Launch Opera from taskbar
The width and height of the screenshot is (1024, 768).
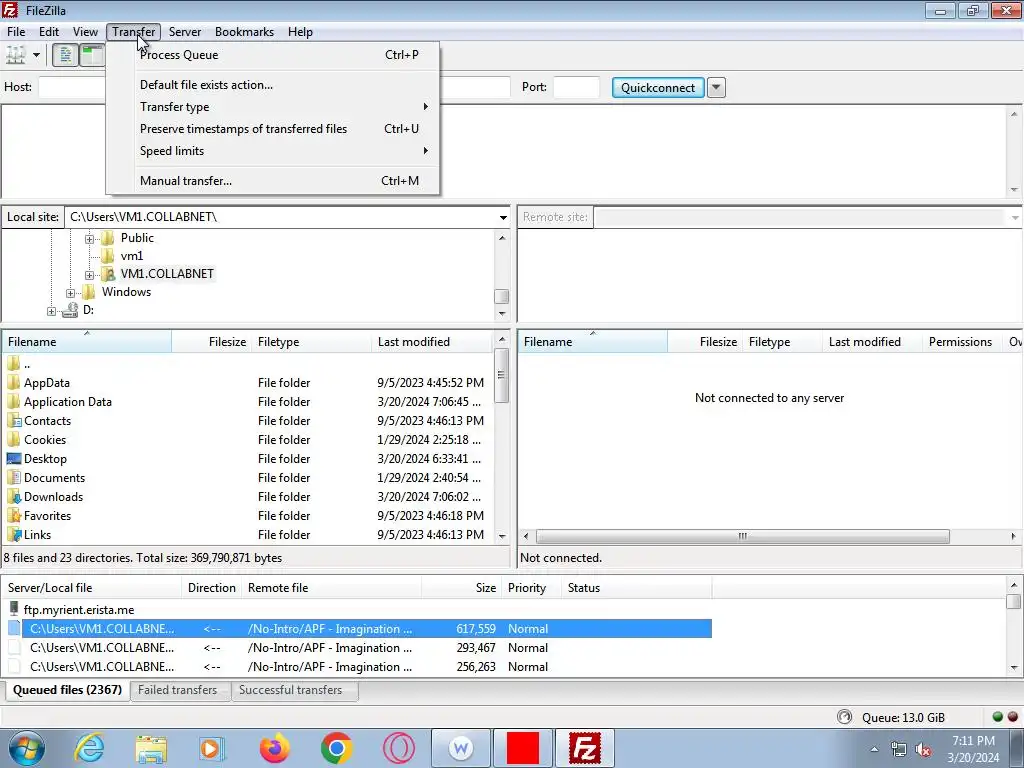pos(398,748)
